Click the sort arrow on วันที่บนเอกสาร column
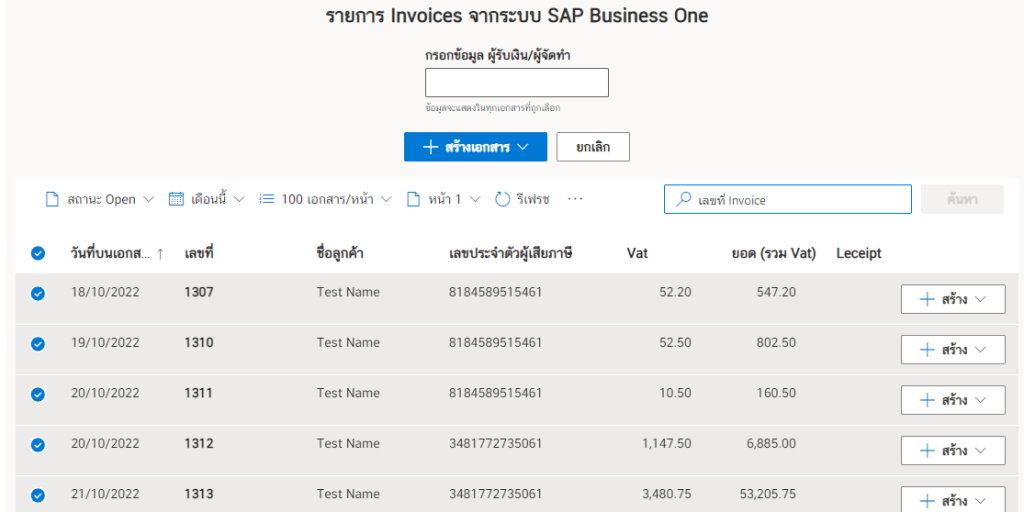 (160, 254)
